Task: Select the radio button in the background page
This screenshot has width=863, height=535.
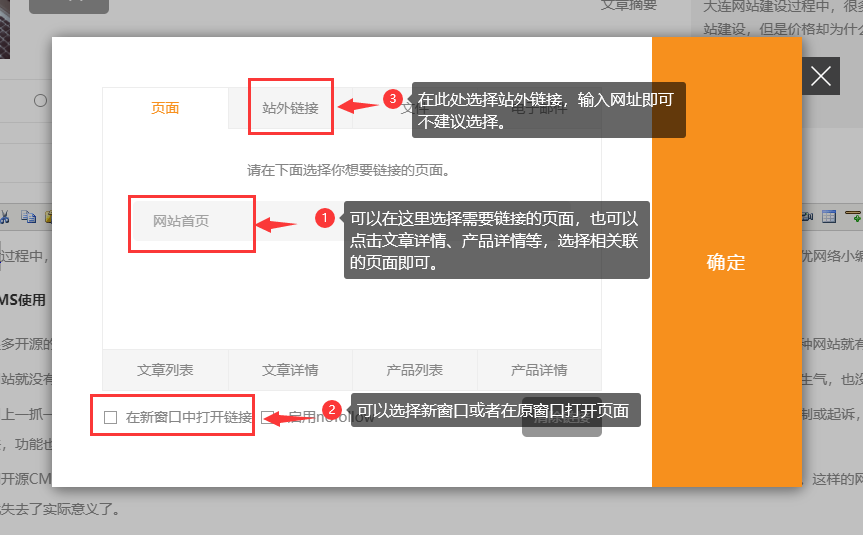Action: click(40, 101)
